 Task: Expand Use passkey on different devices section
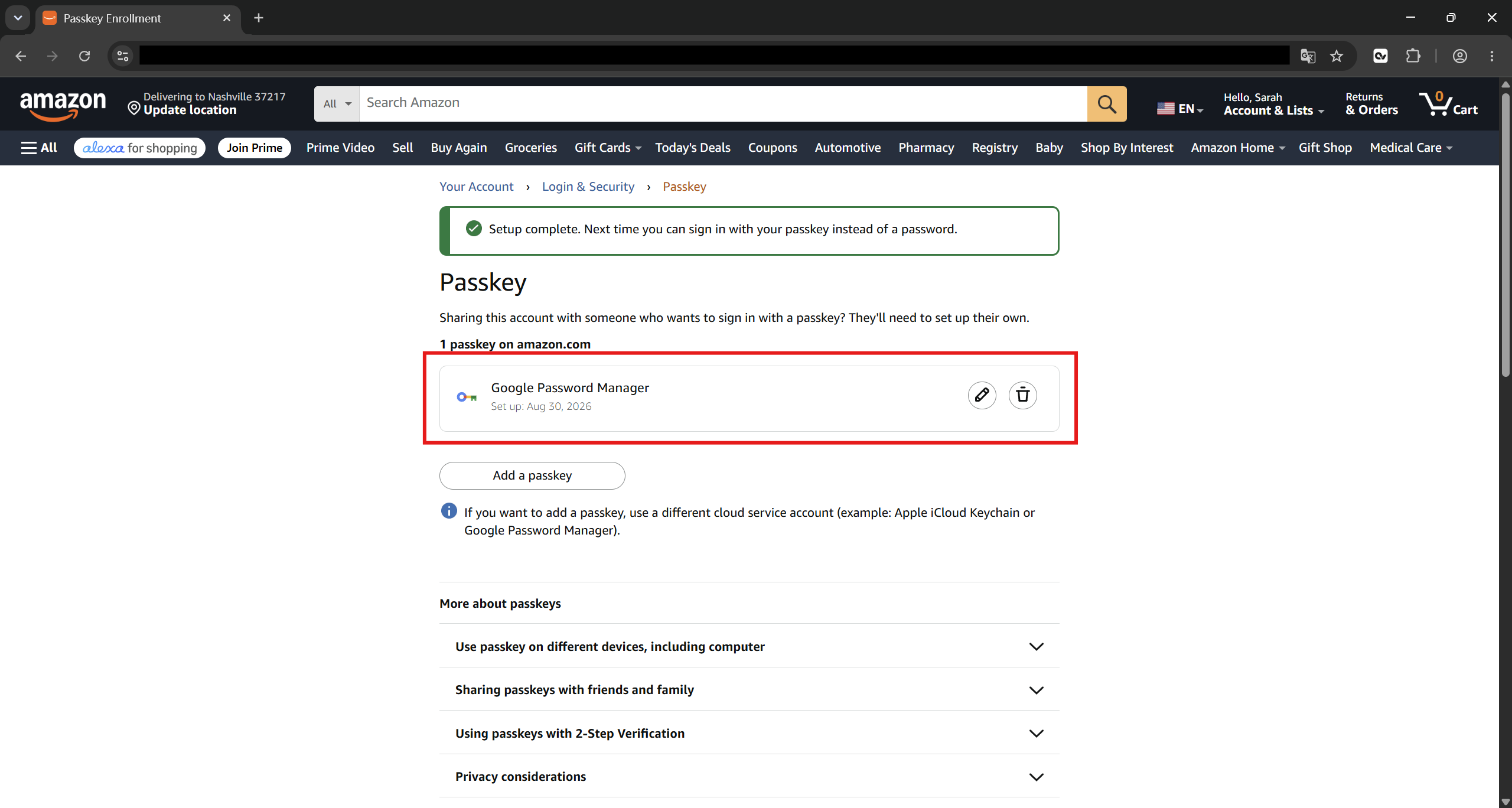(749, 646)
